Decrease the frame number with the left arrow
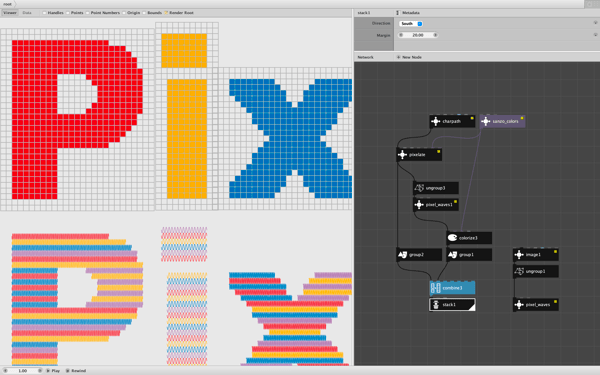 tap(6, 371)
